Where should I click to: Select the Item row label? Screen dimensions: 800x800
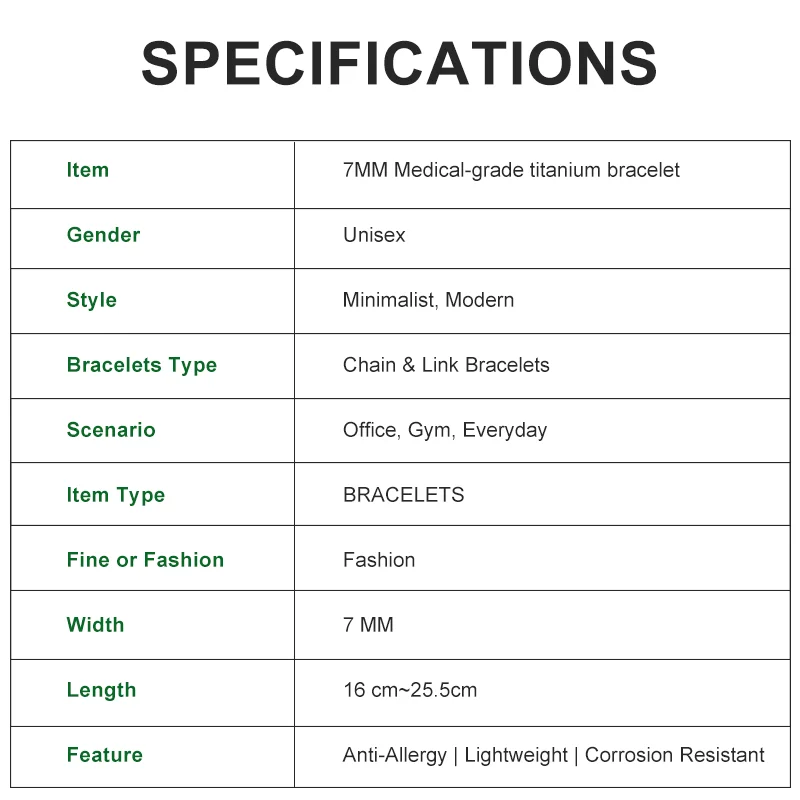[x=88, y=170]
